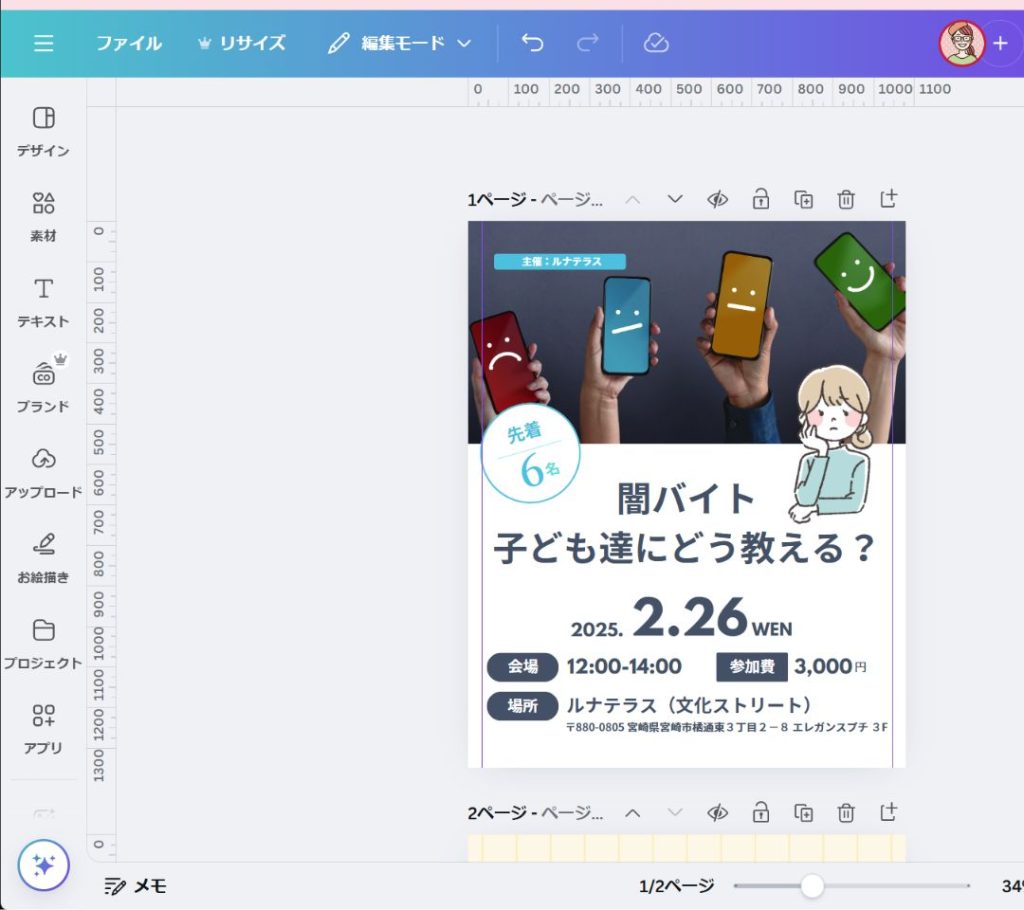Open the お絵描き draw tool
The width and height of the screenshot is (1024, 910).
[43, 556]
